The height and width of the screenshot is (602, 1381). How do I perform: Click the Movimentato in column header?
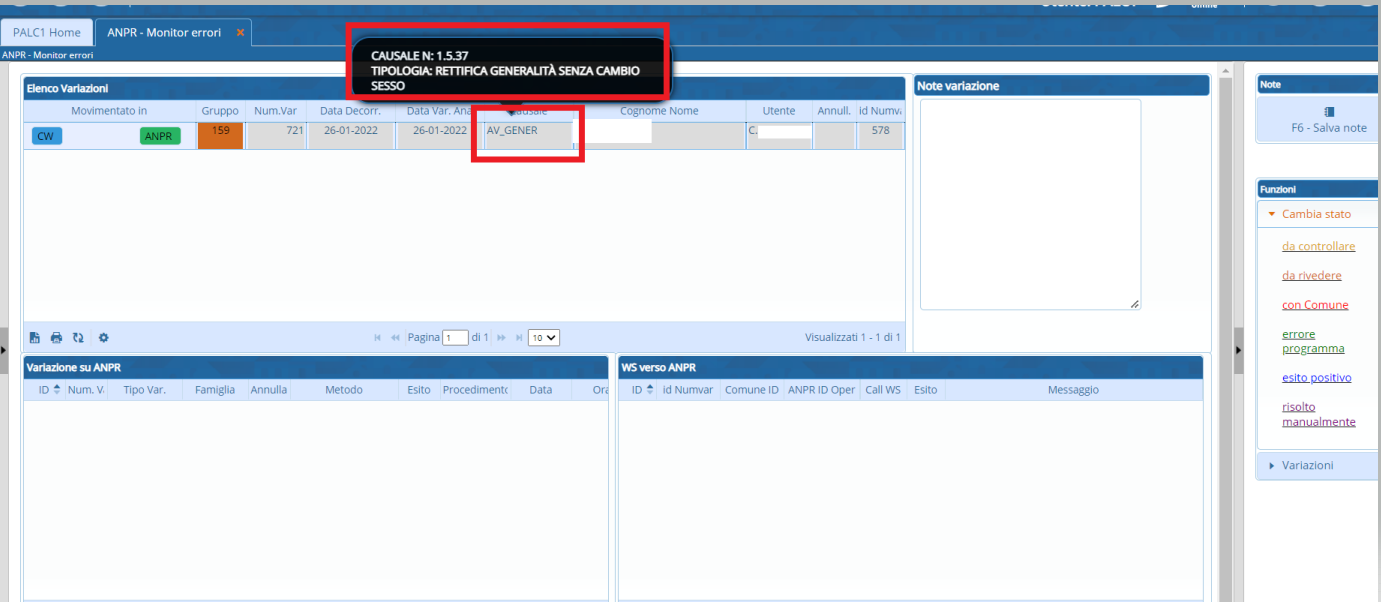pos(109,111)
